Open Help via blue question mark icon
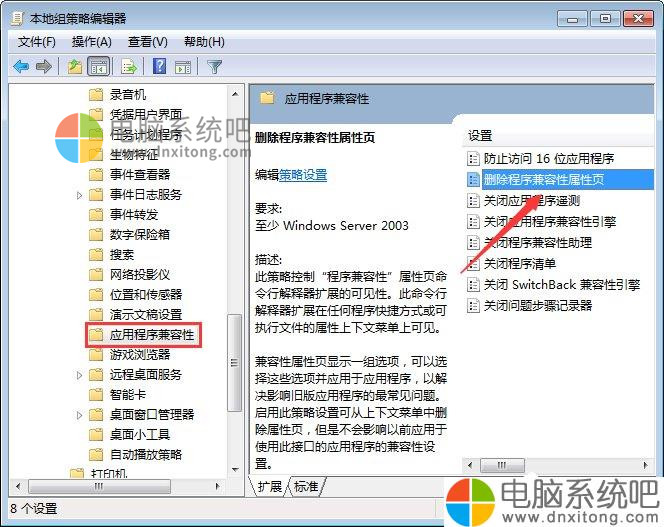 [159, 67]
